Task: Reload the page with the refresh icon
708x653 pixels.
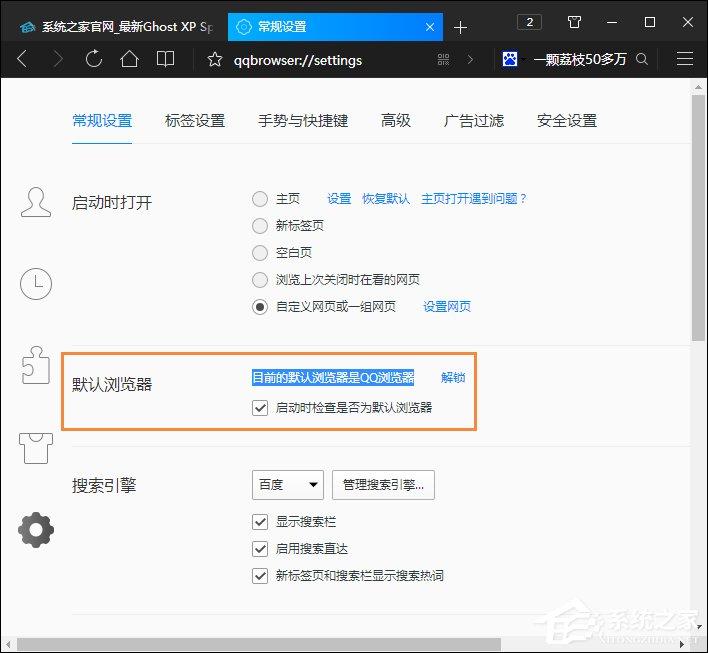Action: pyautogui.click(x=93, y=59)
